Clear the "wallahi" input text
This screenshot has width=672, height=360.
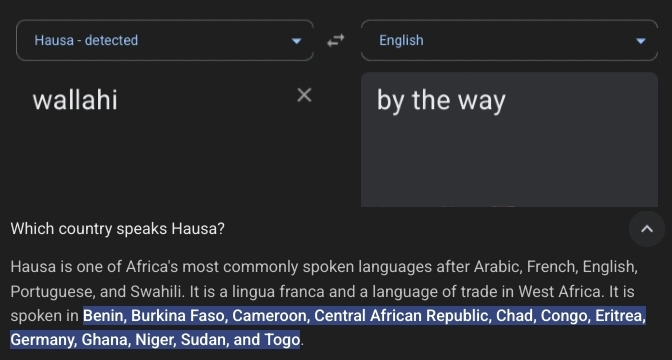click(304, 95)
